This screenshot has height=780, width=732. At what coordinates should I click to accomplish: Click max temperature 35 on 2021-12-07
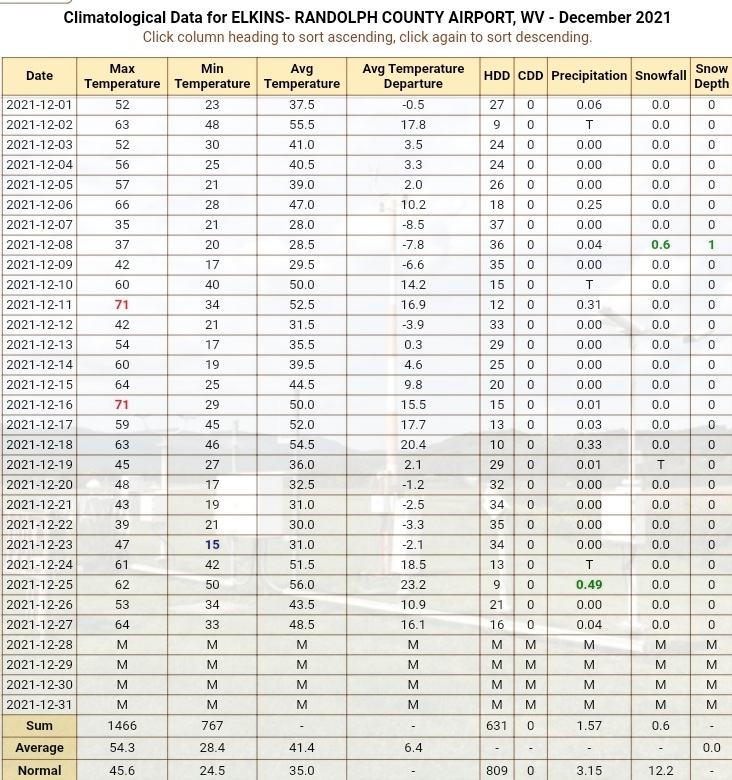click(x=122, y=225)
